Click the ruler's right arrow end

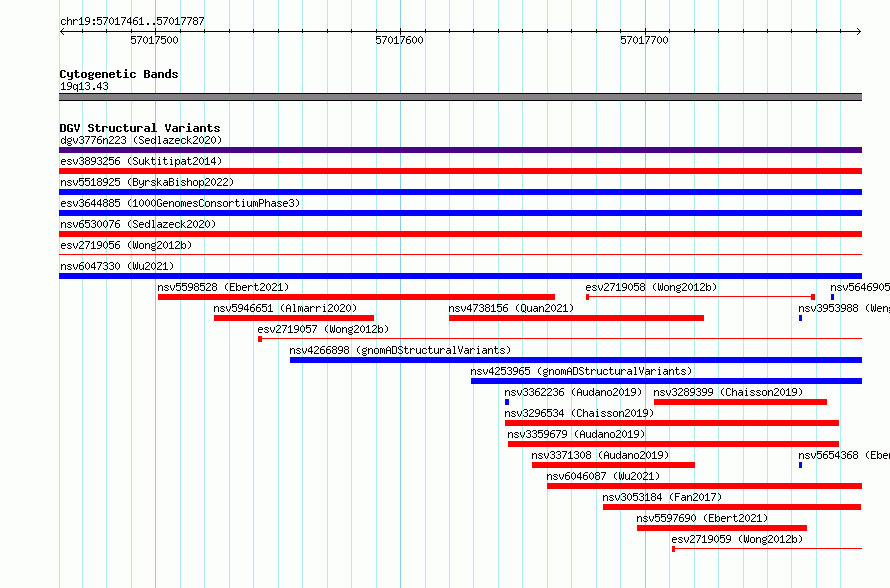pos(859,31)
